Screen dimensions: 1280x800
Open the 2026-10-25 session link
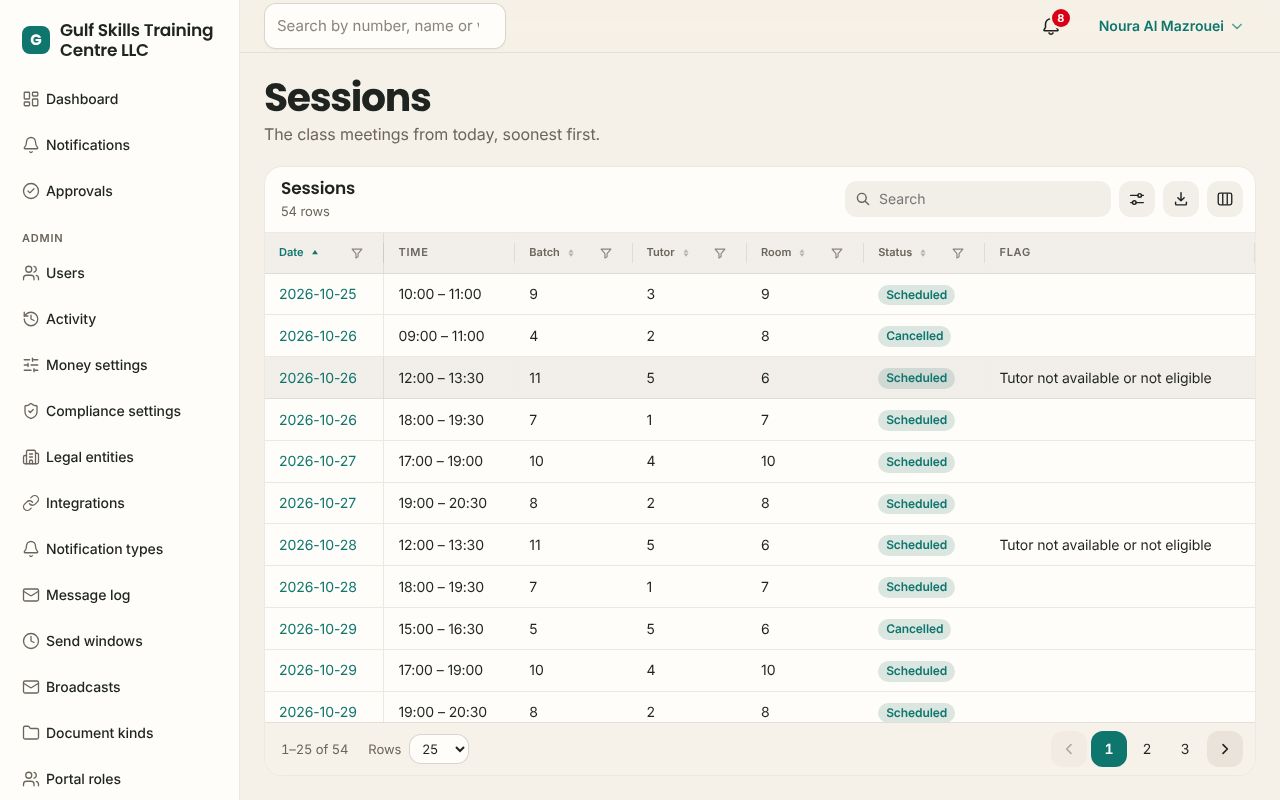[318, 294]
